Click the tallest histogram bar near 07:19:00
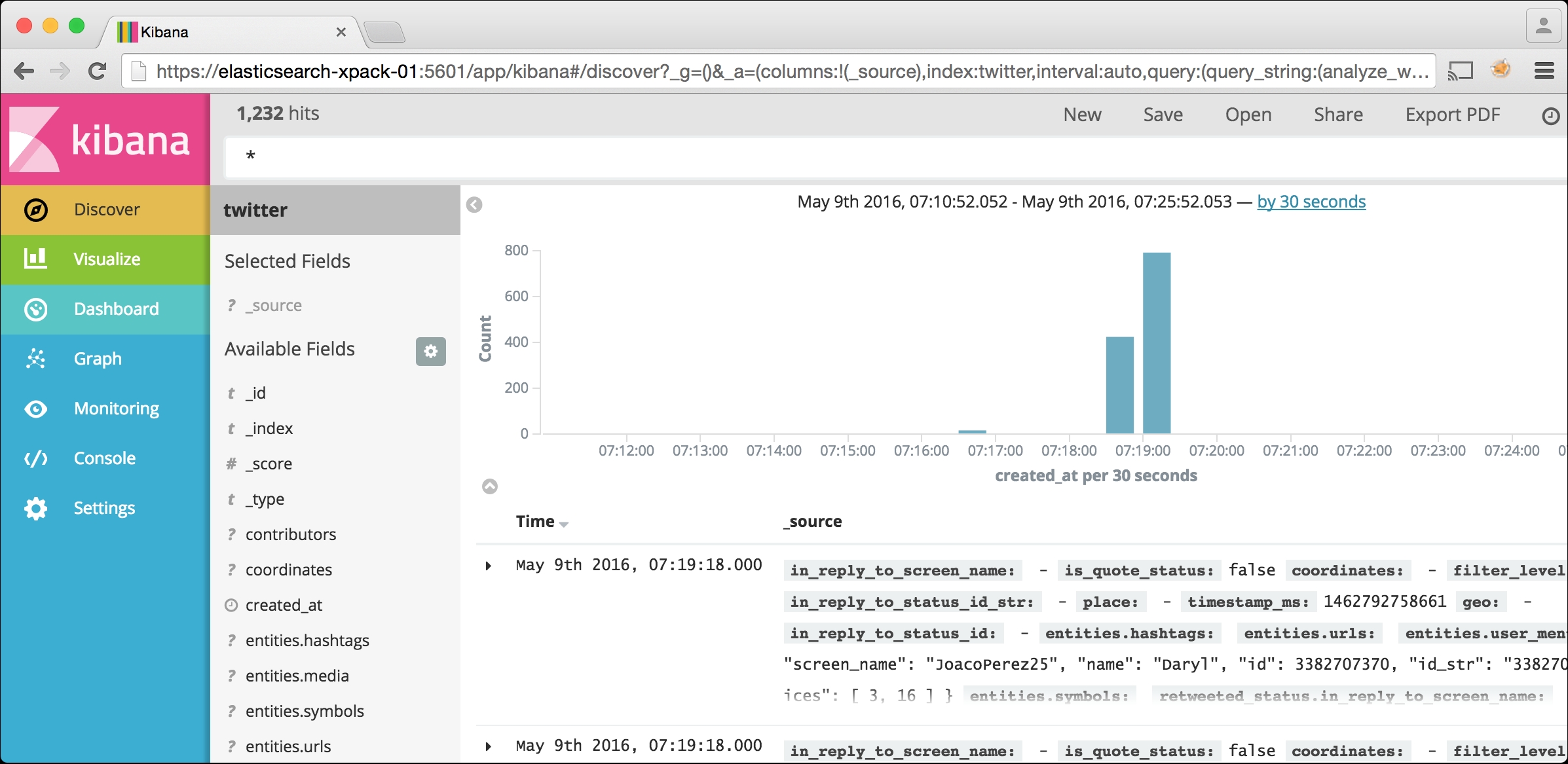1568x764 pixels. click(x=1157, y=343)
